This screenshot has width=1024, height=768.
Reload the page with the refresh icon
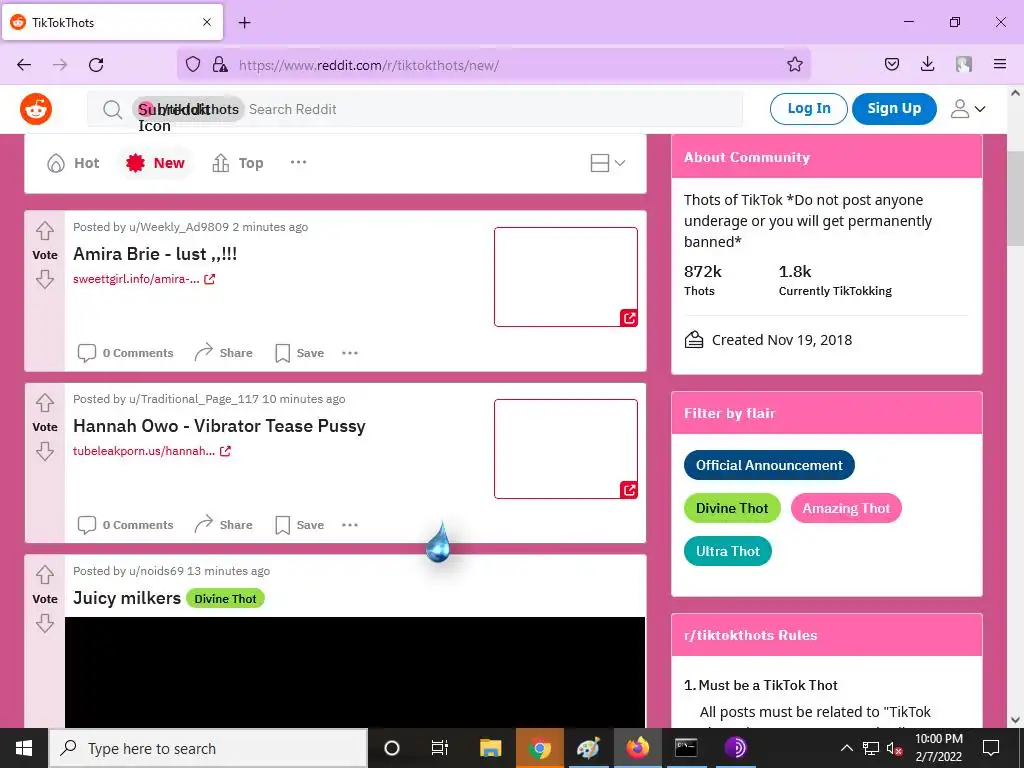(x=96, y=65)
